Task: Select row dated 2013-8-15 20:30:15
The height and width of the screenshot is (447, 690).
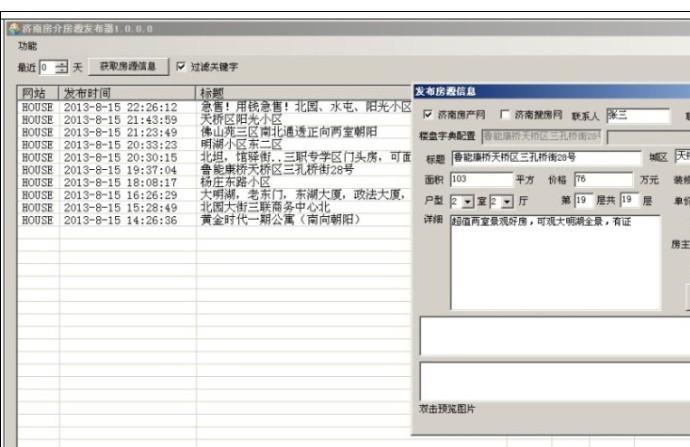Action: pyautogui.click(x=215, y=157)
